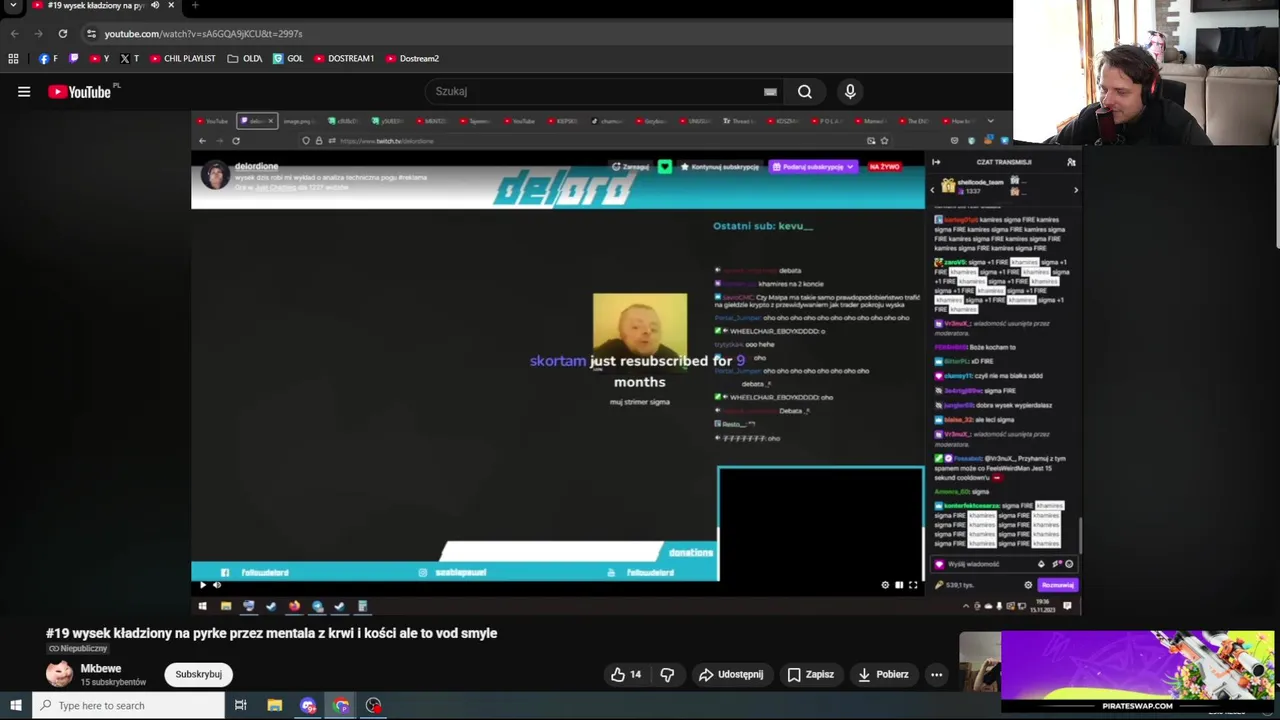Screen dimensions: 1280x720
Task: Toggle theater mode in video player
Action: [899, 585]
